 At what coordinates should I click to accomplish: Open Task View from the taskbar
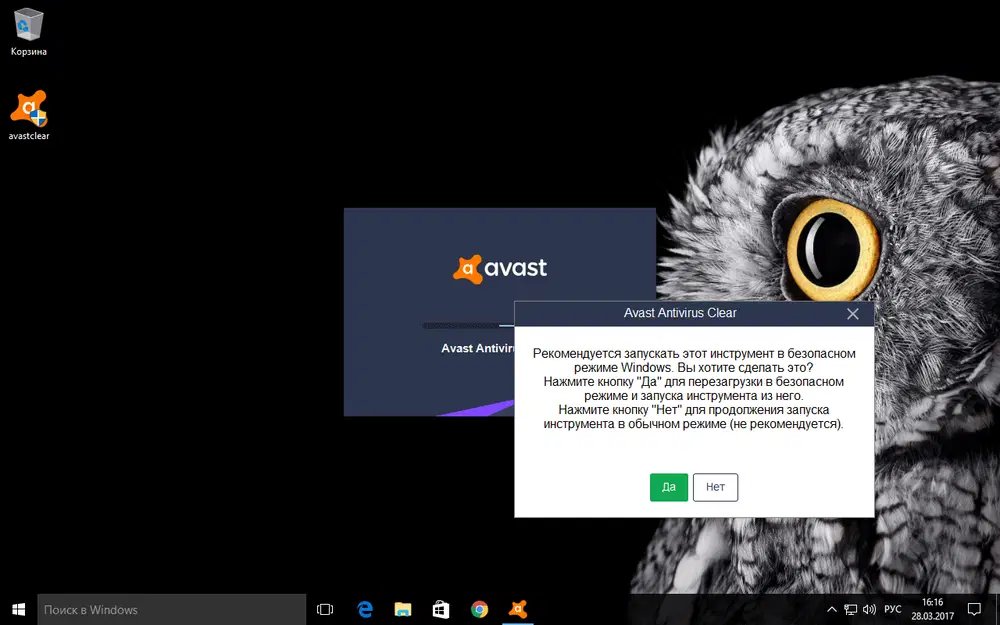pyautogui.click(x=325, y=610)
